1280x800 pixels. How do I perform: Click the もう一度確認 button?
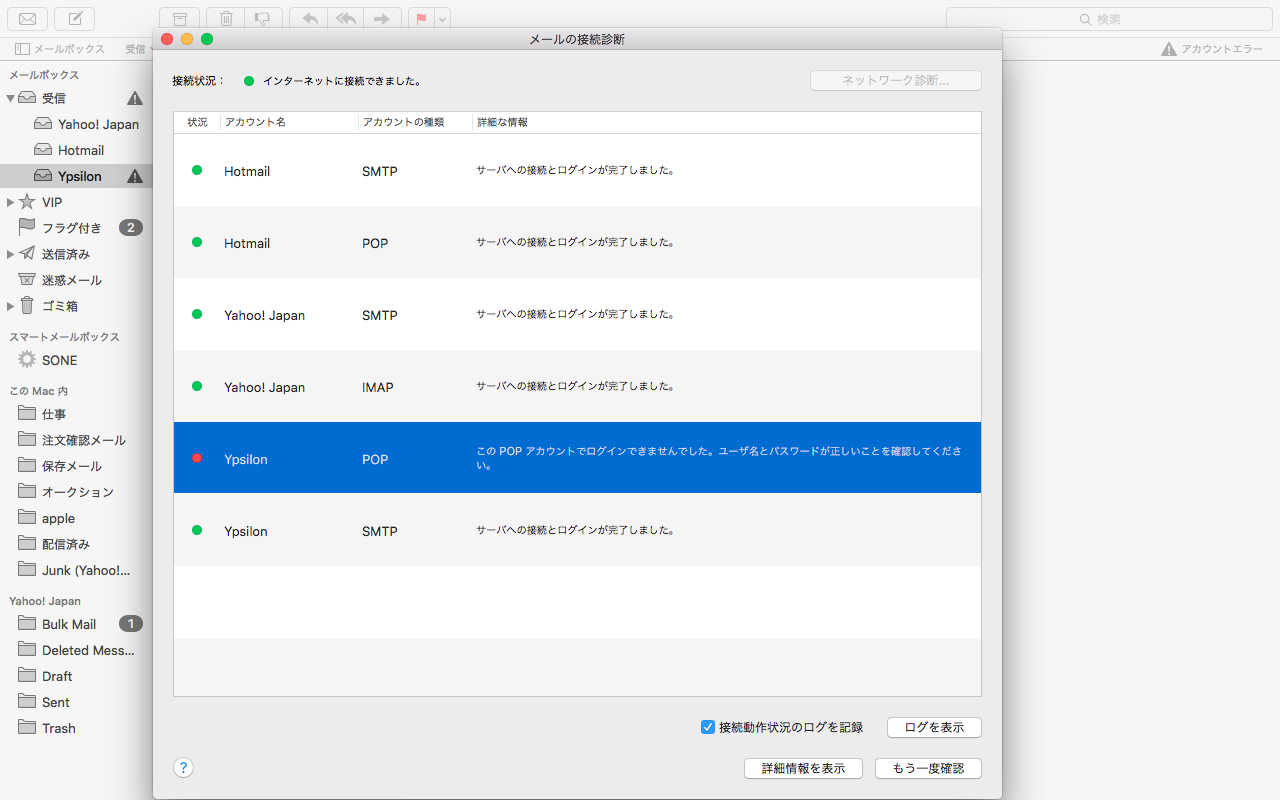(928, 768)
